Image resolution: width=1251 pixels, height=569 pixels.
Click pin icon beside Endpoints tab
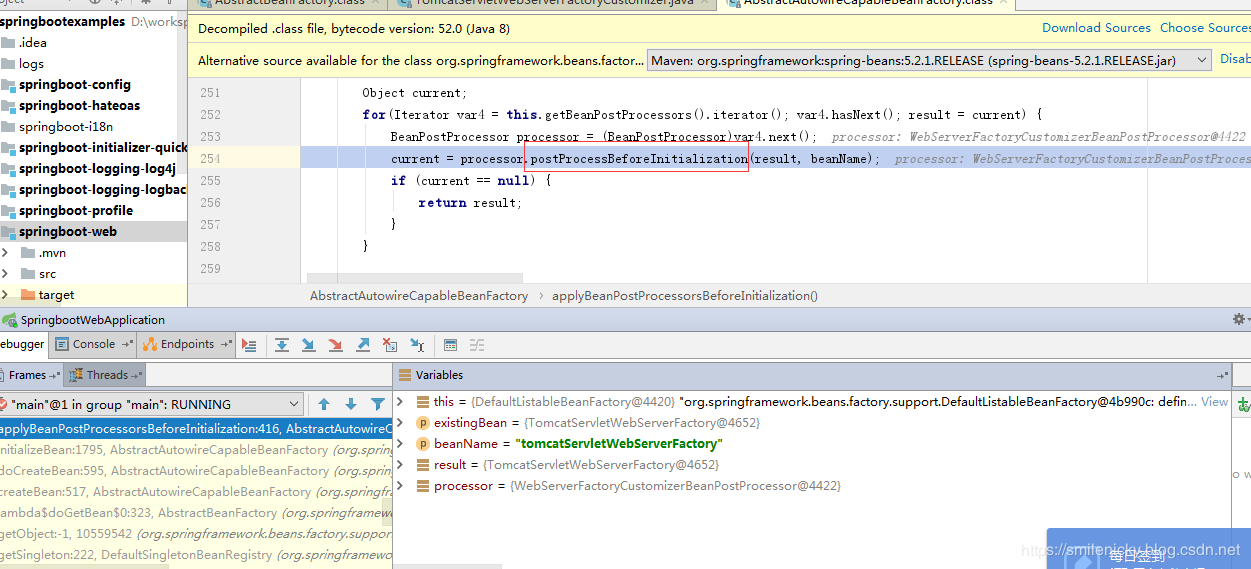click(225, 345)
